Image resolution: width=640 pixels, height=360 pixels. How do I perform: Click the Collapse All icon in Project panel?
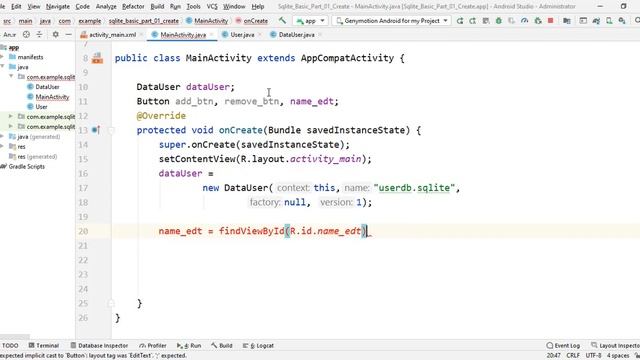39,35
